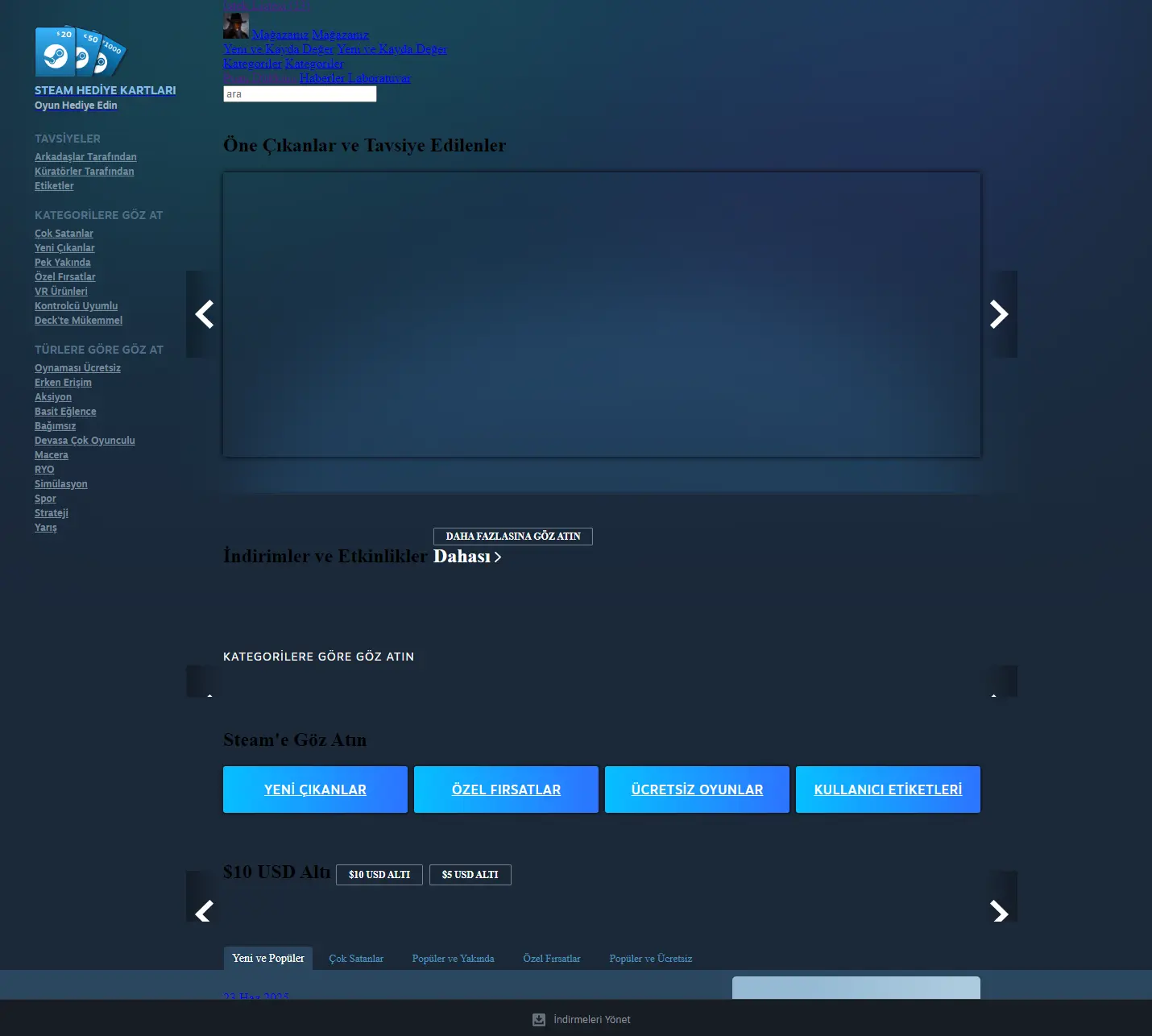Open Küratörler Tarafından recommendations

[85, 172]
